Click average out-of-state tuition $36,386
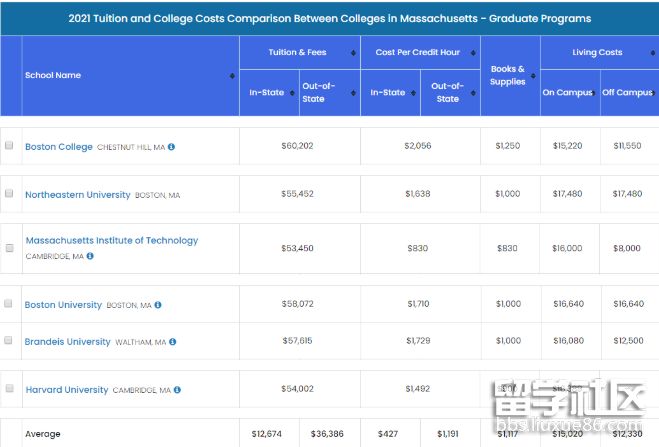This screenshot has width=659, height=447. tap(327, 434)
